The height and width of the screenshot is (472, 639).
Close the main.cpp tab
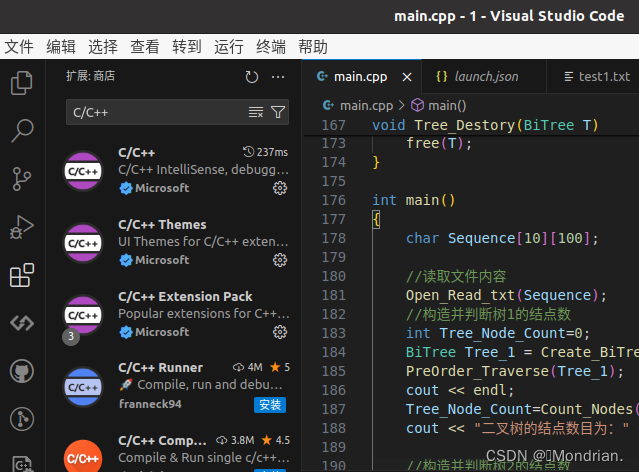[407, 77]
